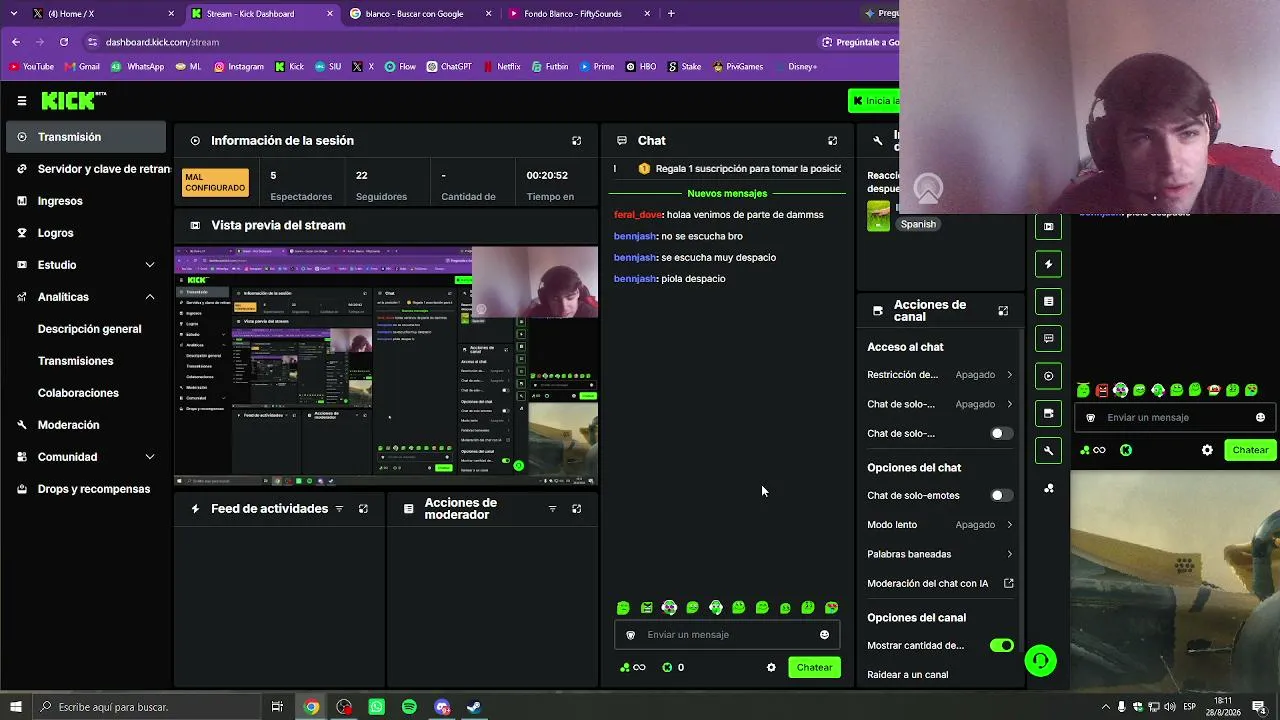
Task: Open chat settings gear beside dashboard Chatear button
Action: 771,668
